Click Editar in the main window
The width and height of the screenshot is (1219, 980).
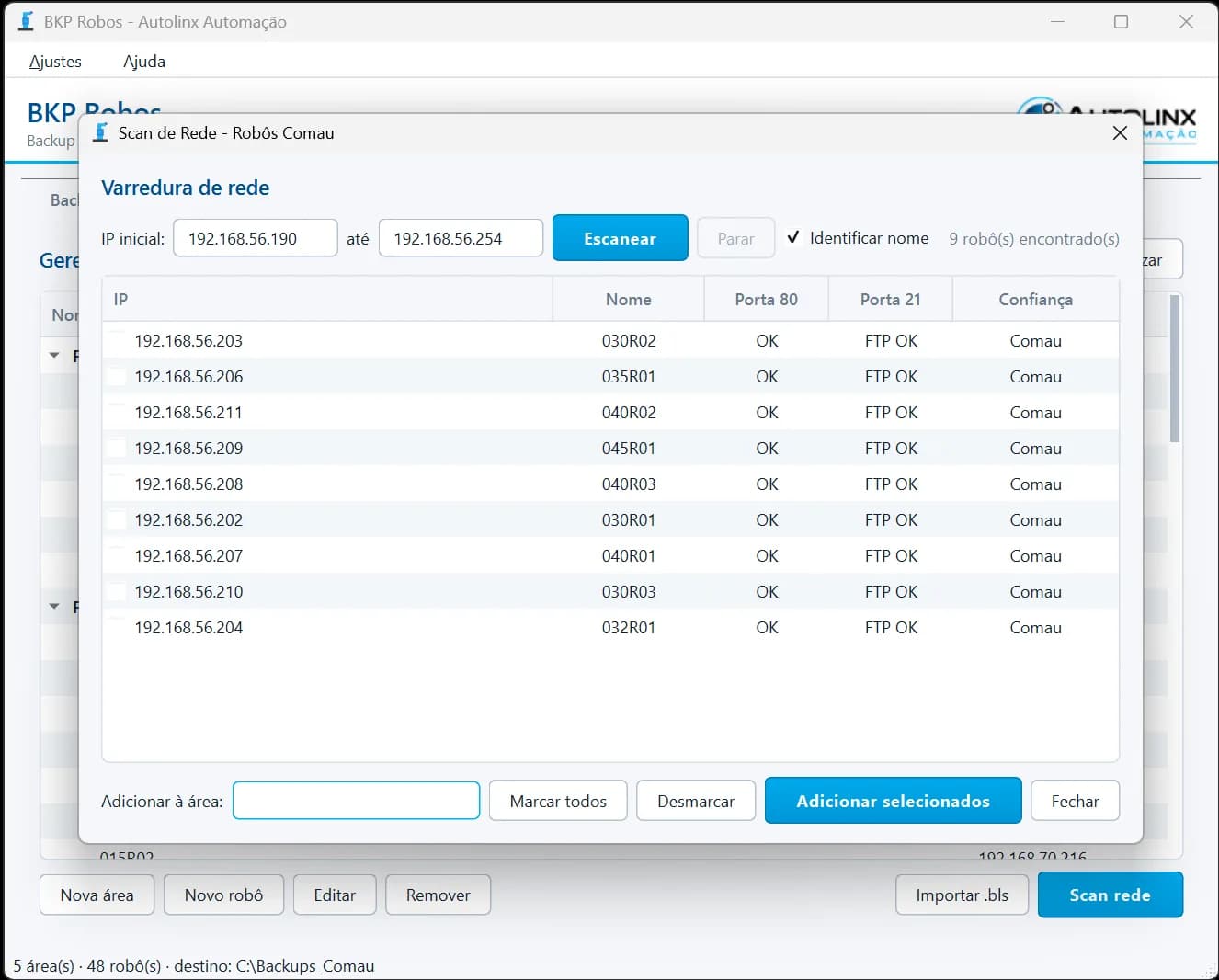pyautogui.click(x=335, y=895)
